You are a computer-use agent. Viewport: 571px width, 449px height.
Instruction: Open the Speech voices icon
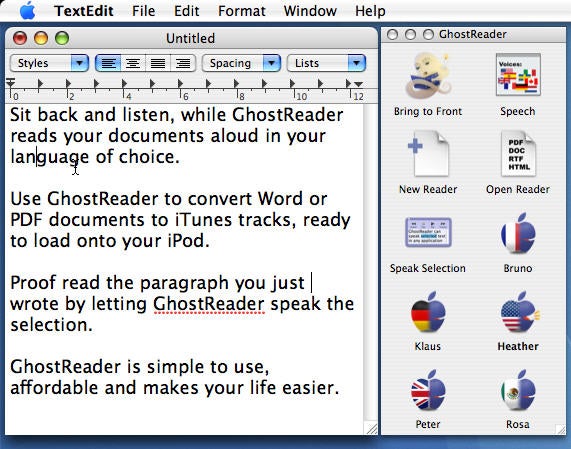tap(518, 75)
